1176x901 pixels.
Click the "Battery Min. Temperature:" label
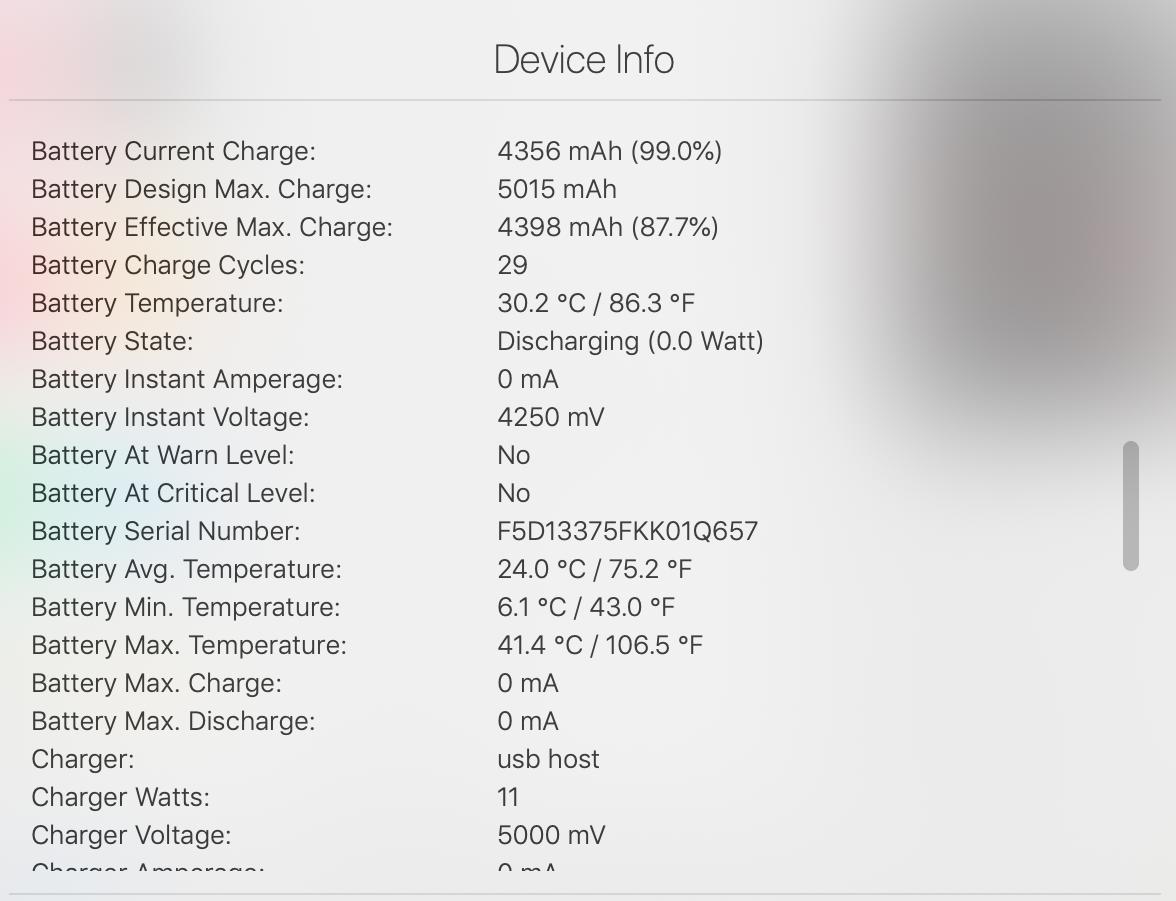click(x=186, y=607)
